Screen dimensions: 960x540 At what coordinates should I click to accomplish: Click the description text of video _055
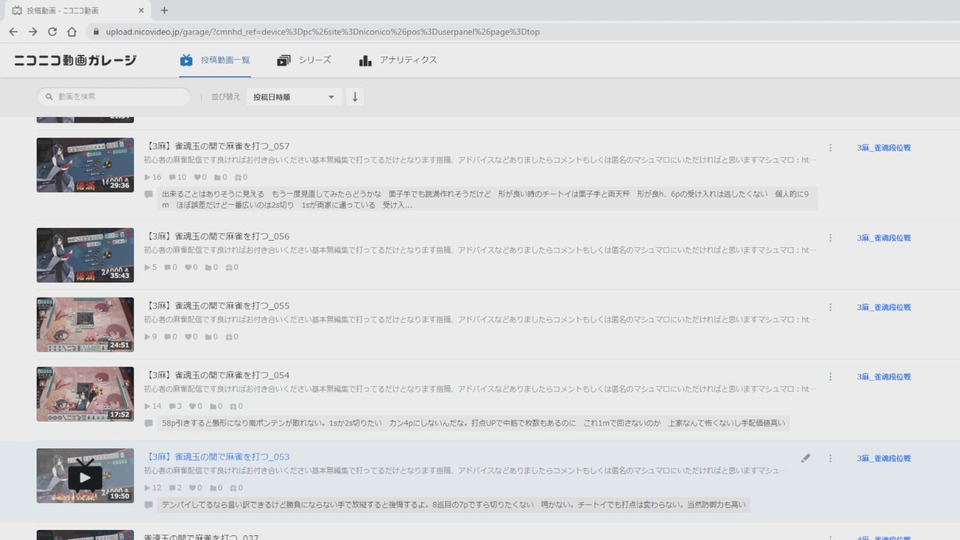click(480, 320)
